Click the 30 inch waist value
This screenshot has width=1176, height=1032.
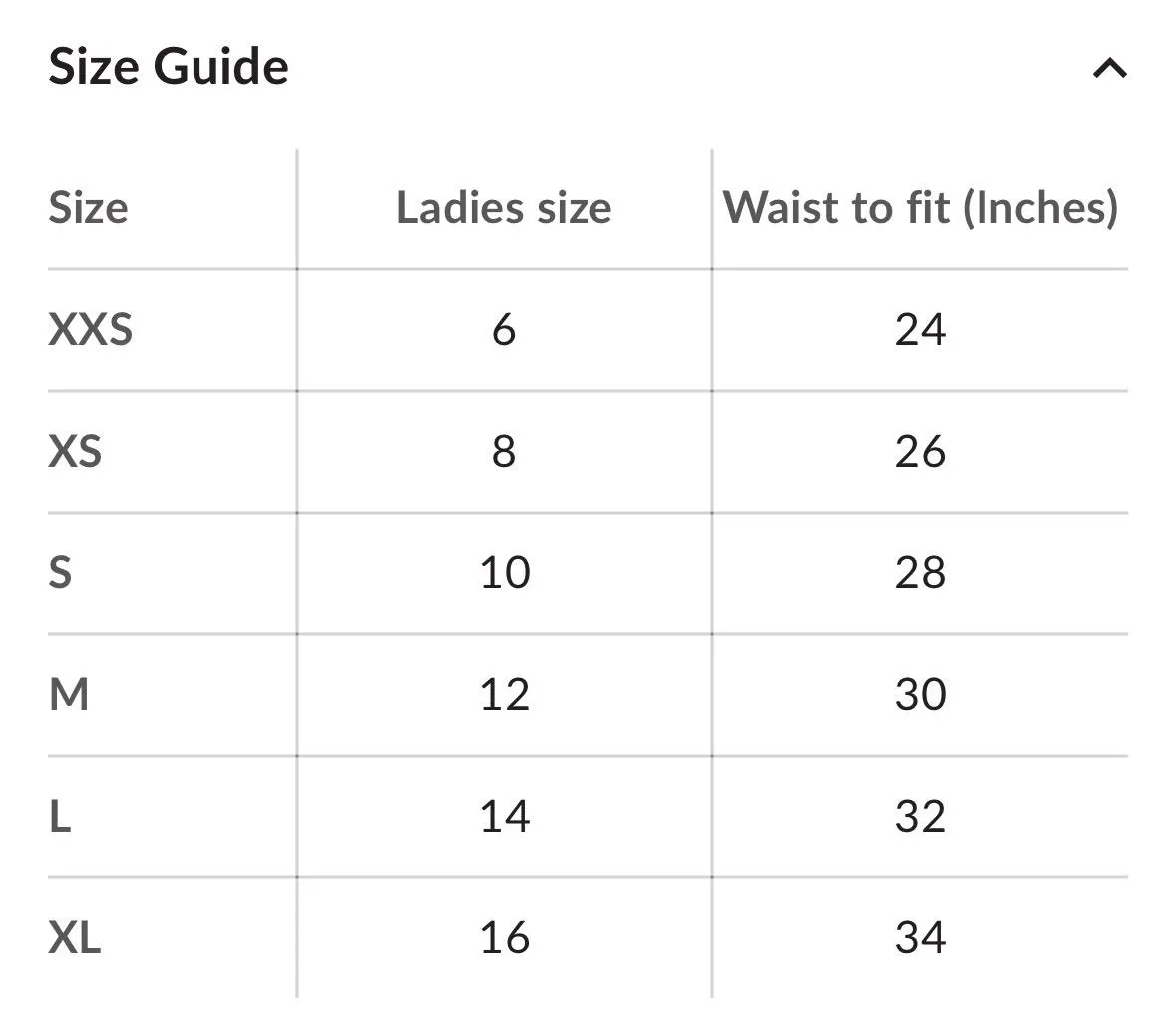point(920,695)
